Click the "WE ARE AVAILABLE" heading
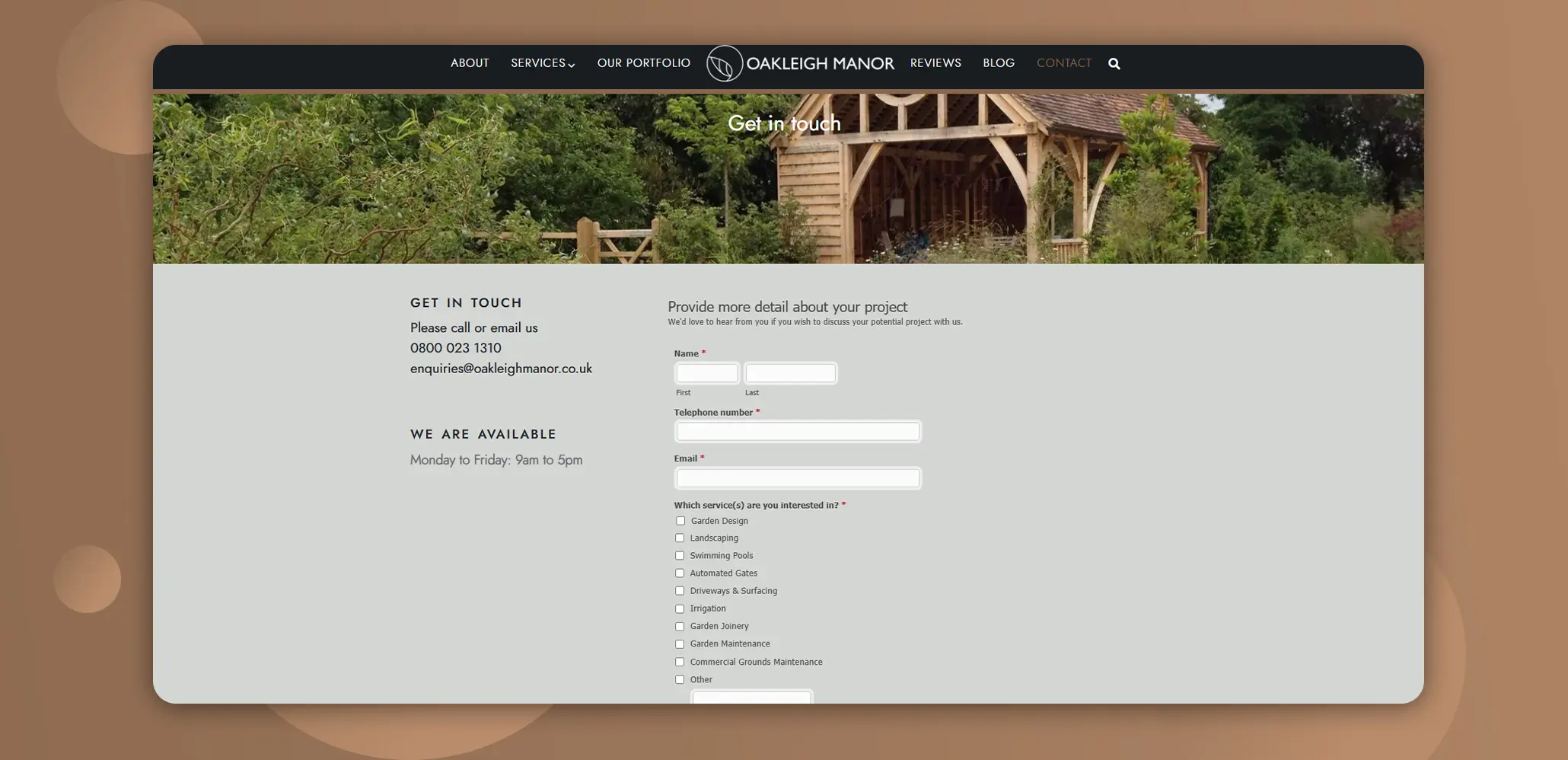 [x=483, y=434]
